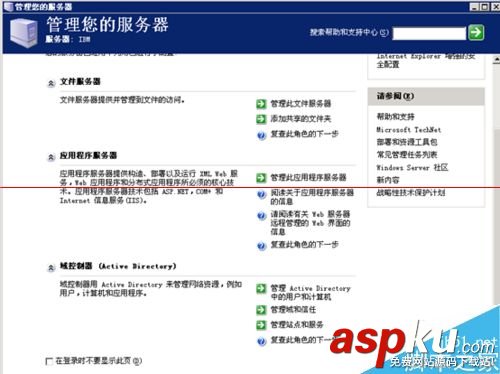
Task: Open application server 复查此角色的下一步 link
Action: click(x=304, y=245)
